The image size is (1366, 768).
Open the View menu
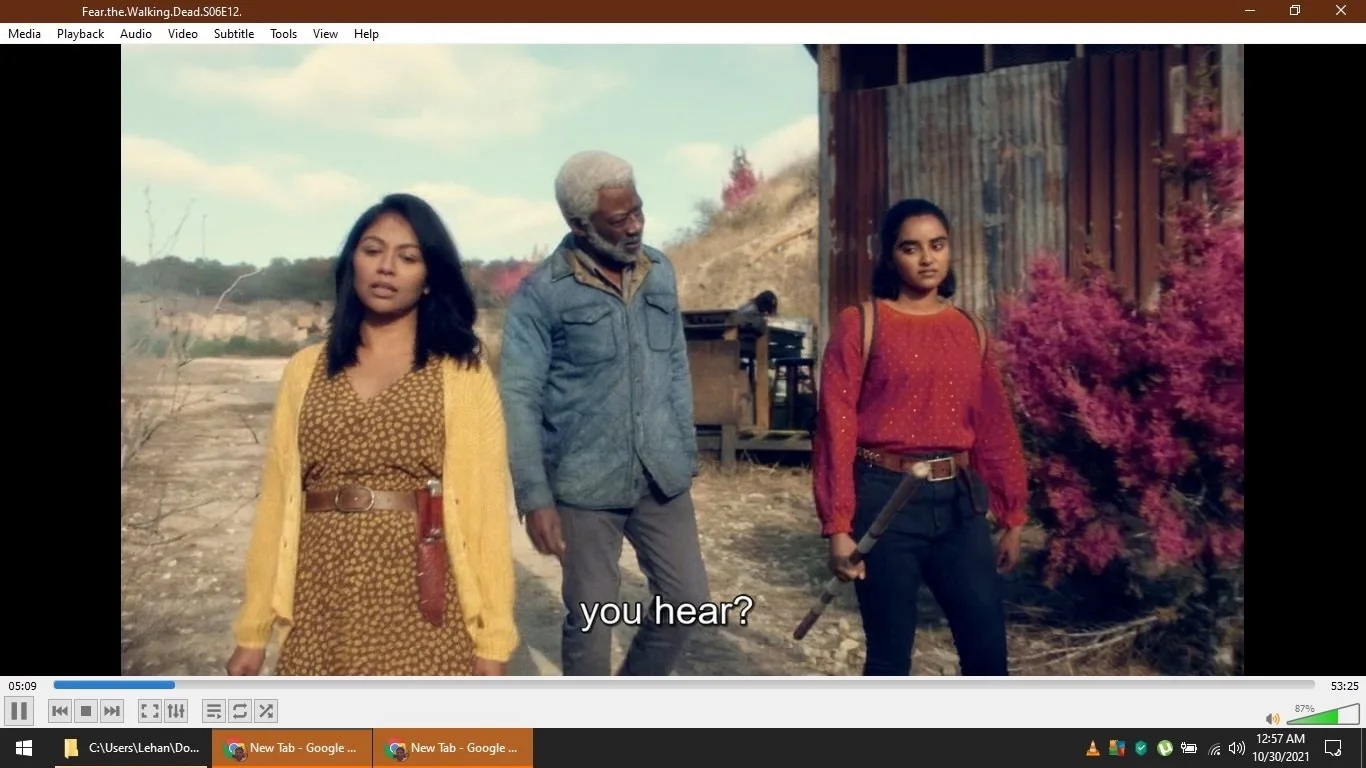point(325,34)
